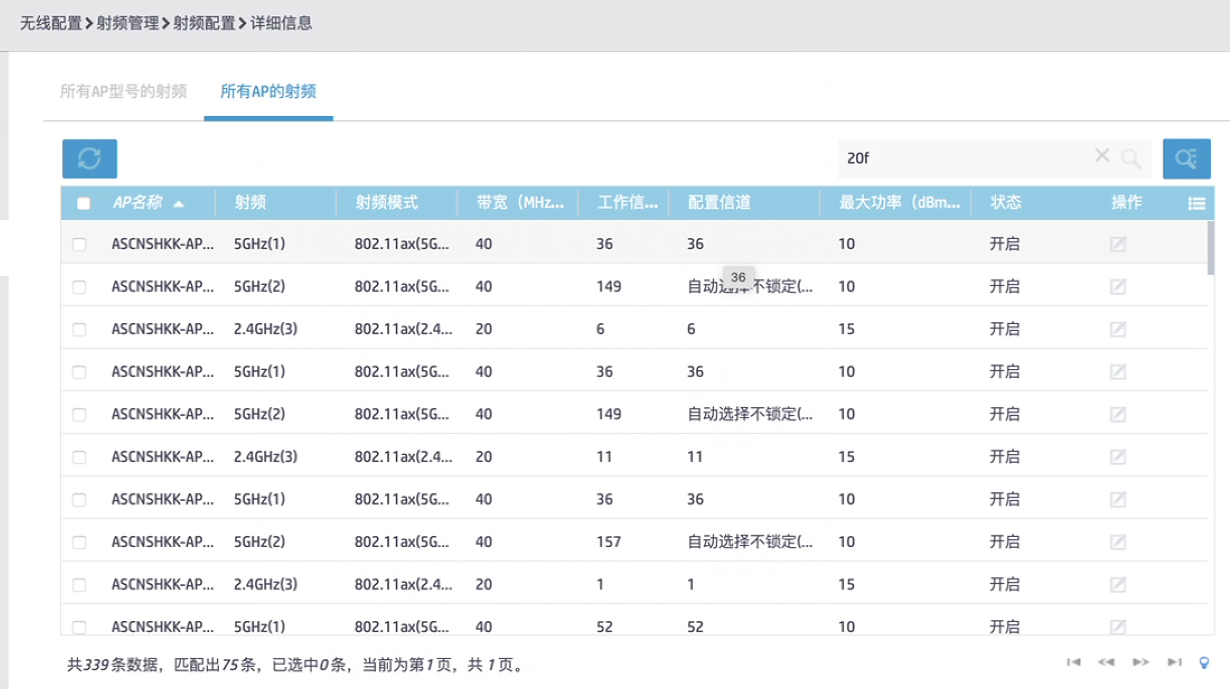This screenshot has height=689, width=1230.
Task: Click the 最大功率 (dBm) column header
Action: [x=900, y=202]
